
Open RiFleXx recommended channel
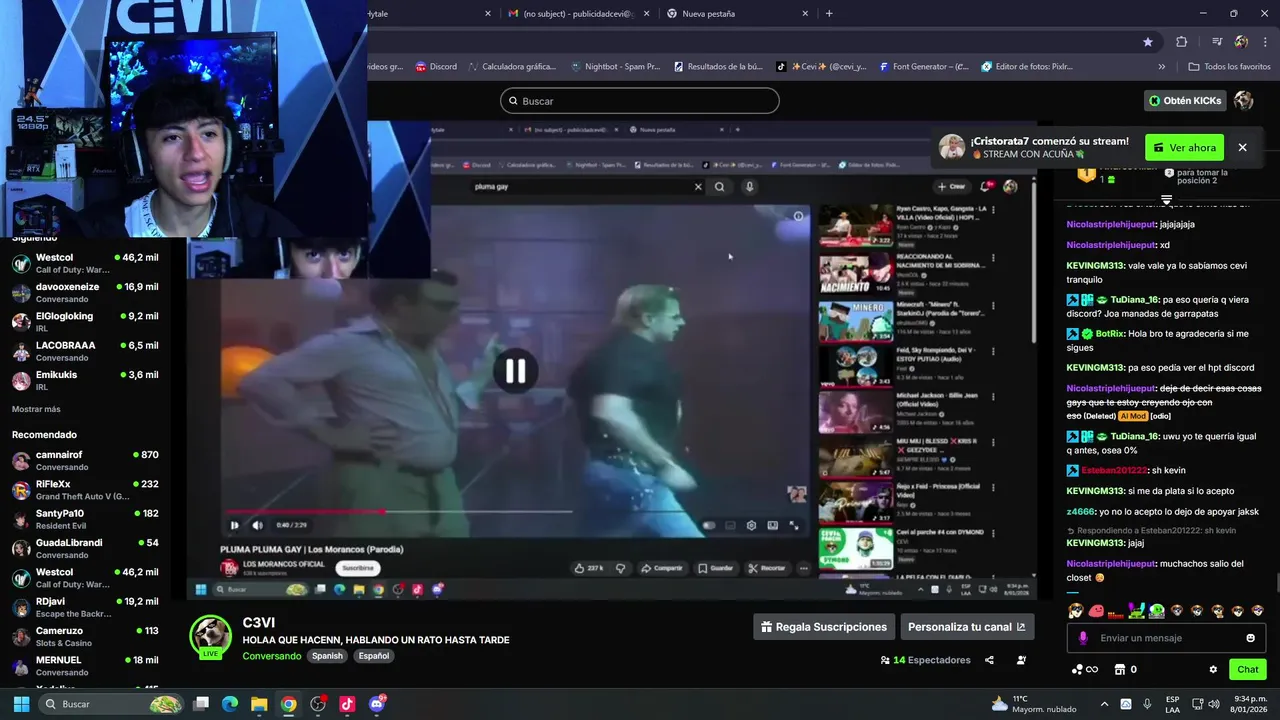point(85,489)
